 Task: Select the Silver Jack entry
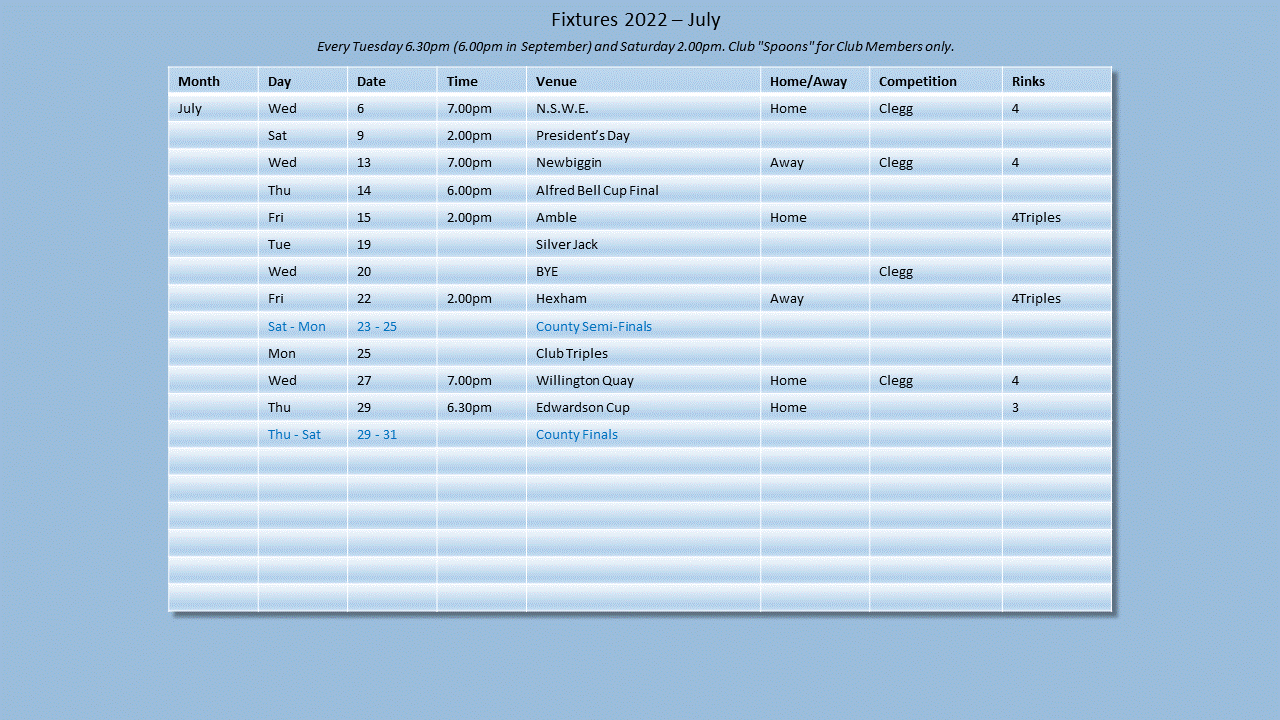[566, 244]
